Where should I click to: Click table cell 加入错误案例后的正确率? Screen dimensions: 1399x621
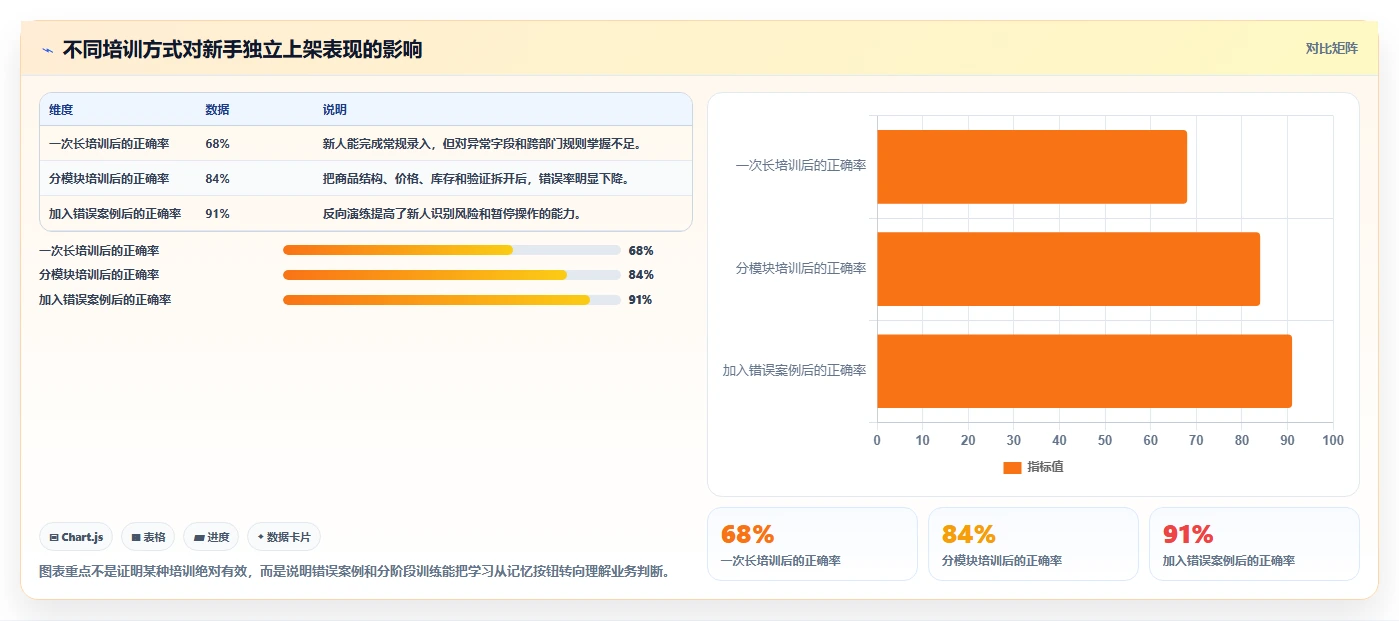(x=115, y=214)
